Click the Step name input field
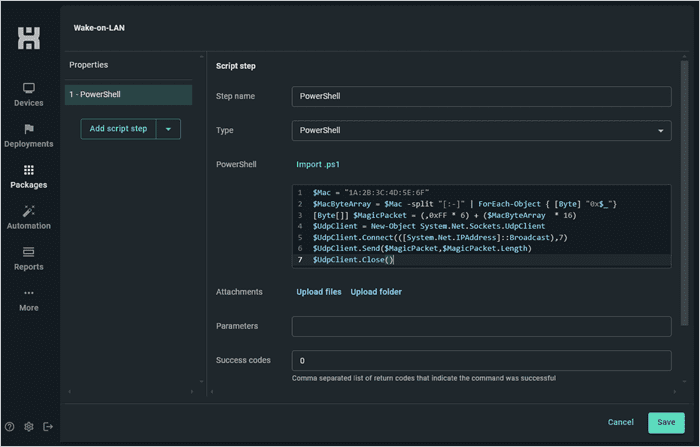 tap(481, 96)
